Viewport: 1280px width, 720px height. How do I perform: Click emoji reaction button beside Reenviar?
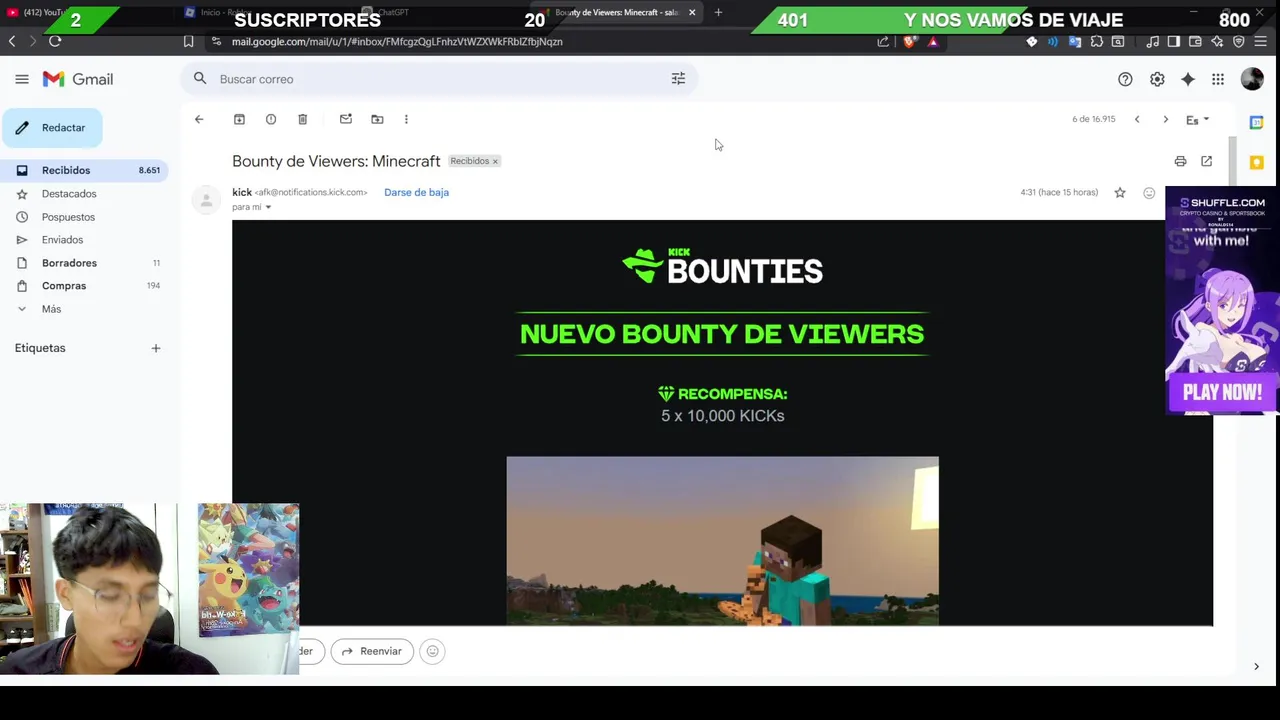pyautogui.click(x=432, y=651)
